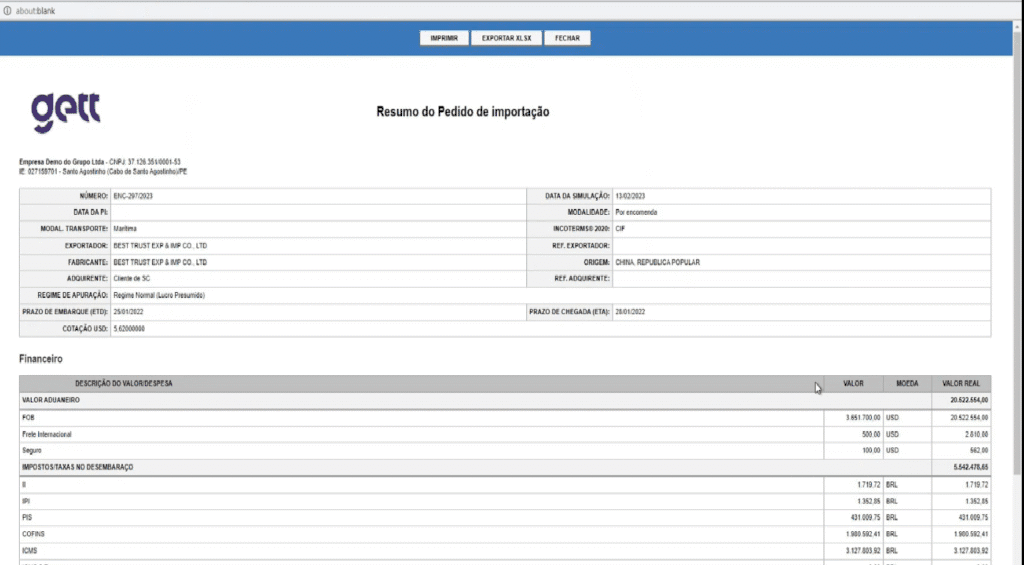
Task: Click the exportador value BEST TRUST EXP & IMP
Action: [160, 245]
